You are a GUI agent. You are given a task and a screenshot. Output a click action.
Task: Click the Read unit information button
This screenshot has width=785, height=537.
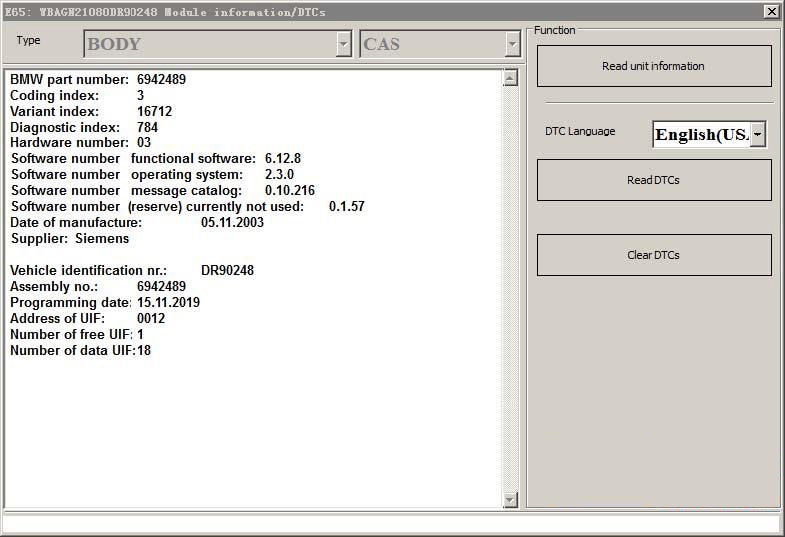[x=654, y=66]
